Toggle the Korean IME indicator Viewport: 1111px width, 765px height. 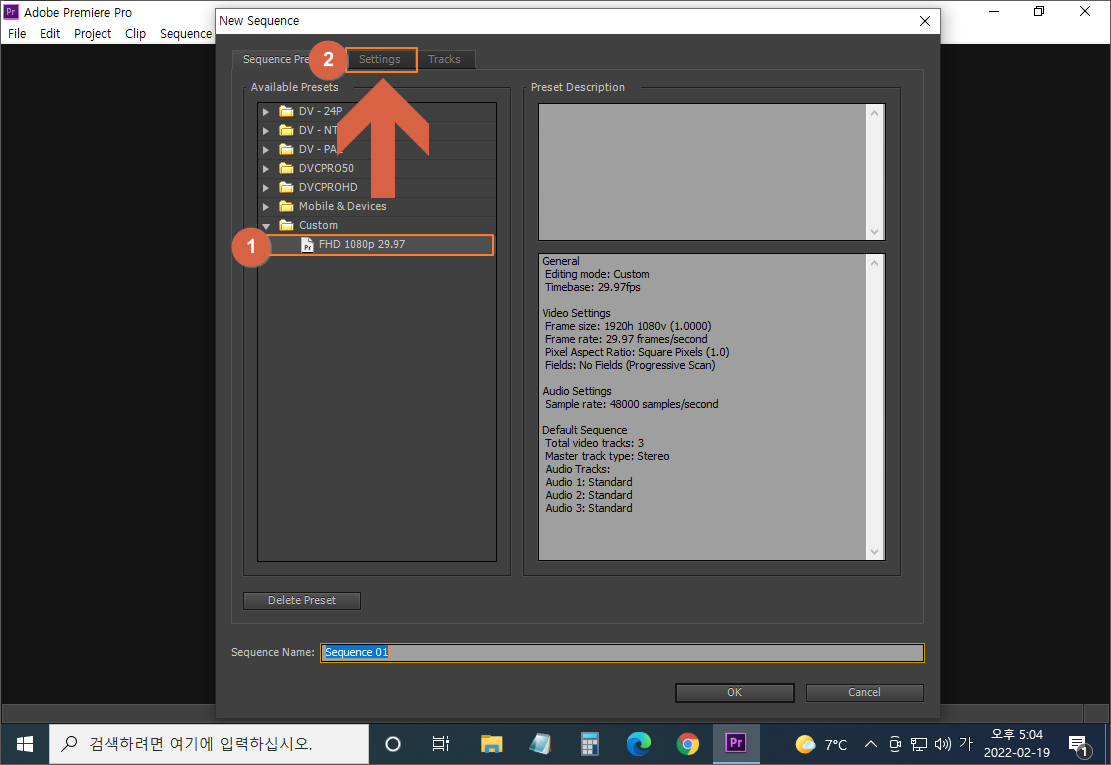(x=966, y=744)
